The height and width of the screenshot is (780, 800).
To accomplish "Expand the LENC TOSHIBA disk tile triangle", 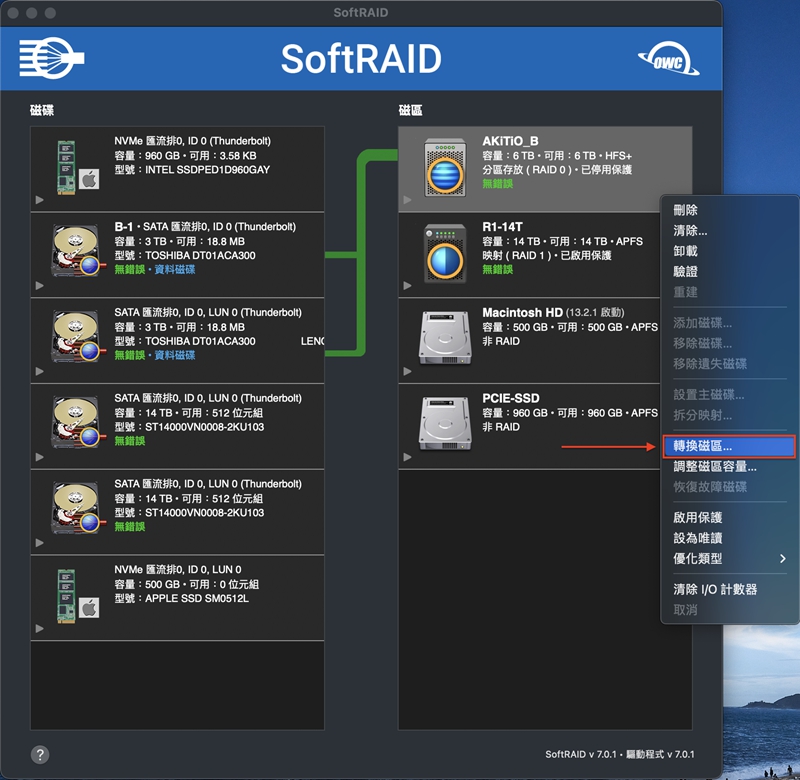I will click(x=39, y=371).
